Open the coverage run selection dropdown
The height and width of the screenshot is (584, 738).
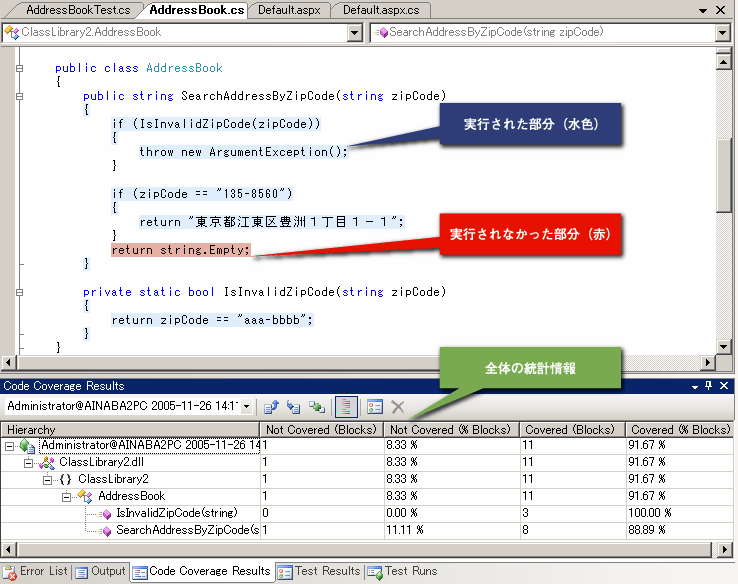pos(246,407)
